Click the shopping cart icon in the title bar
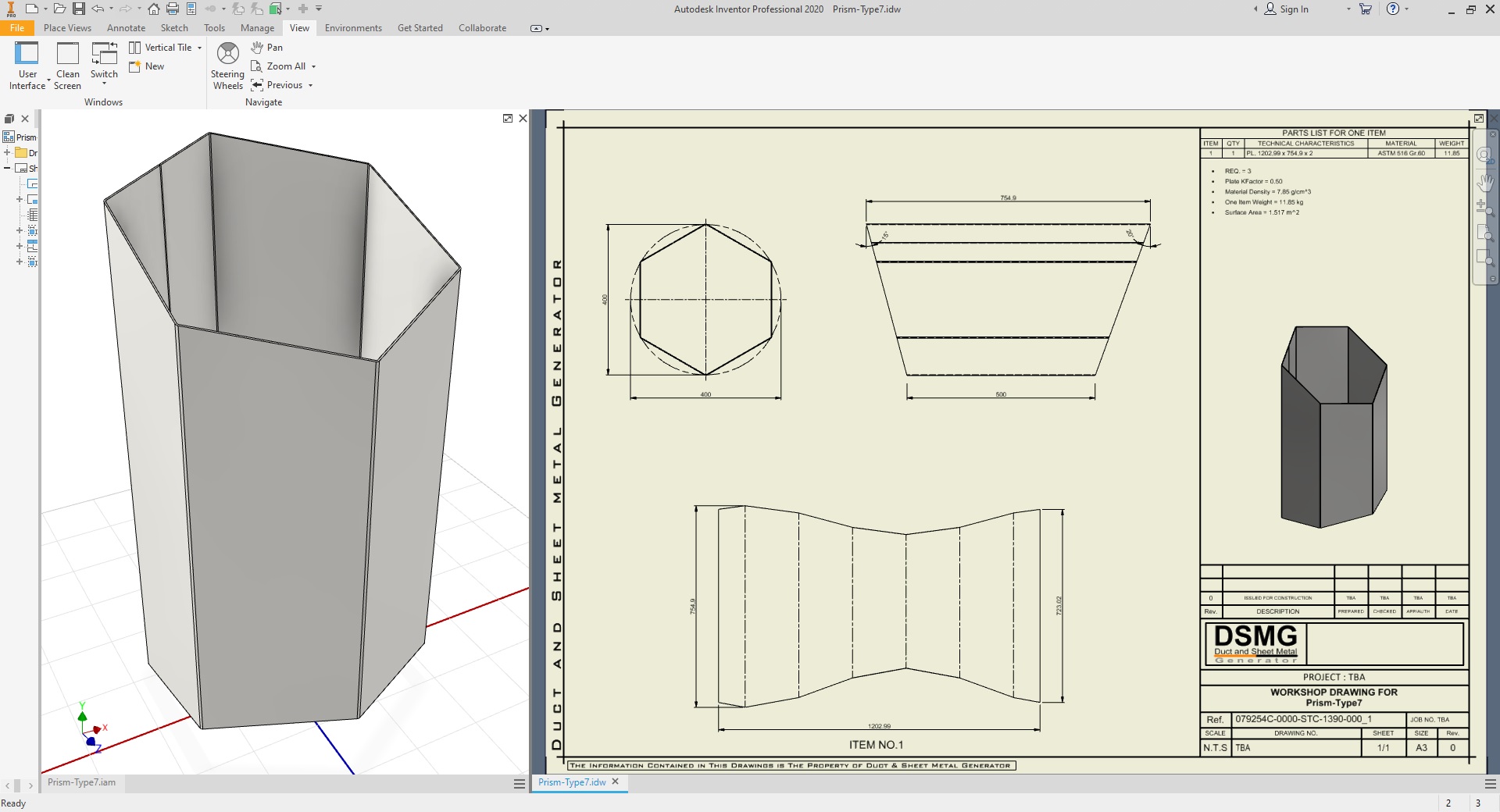The width and height of the screenshot is (1500, 812). (1366, 9)
